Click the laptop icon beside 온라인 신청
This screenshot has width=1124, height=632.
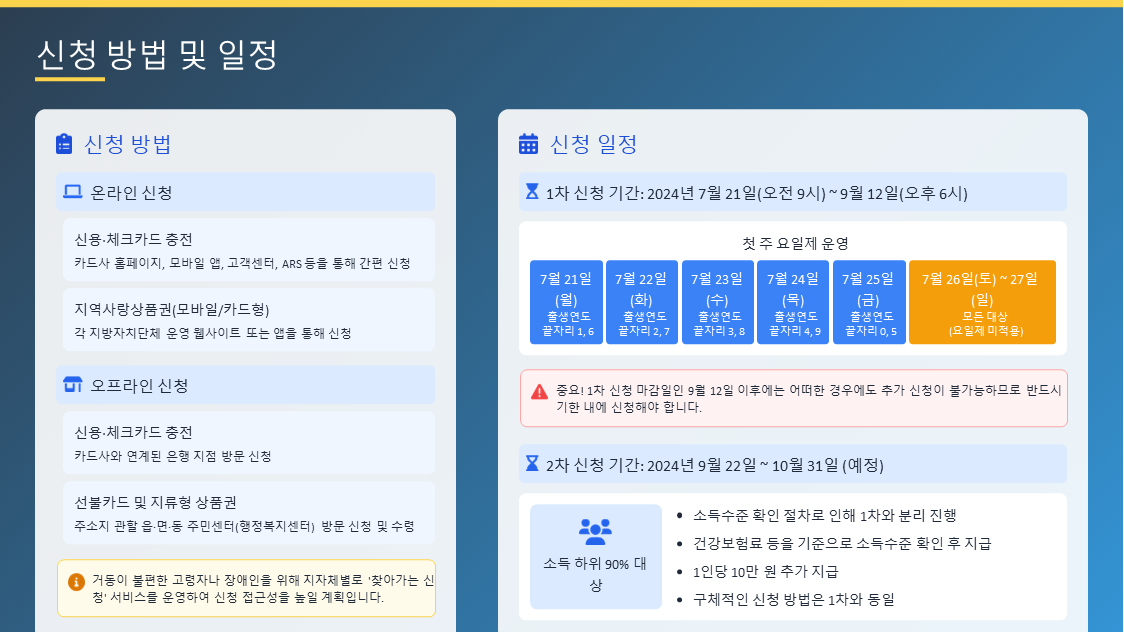[x=72, y=192]
